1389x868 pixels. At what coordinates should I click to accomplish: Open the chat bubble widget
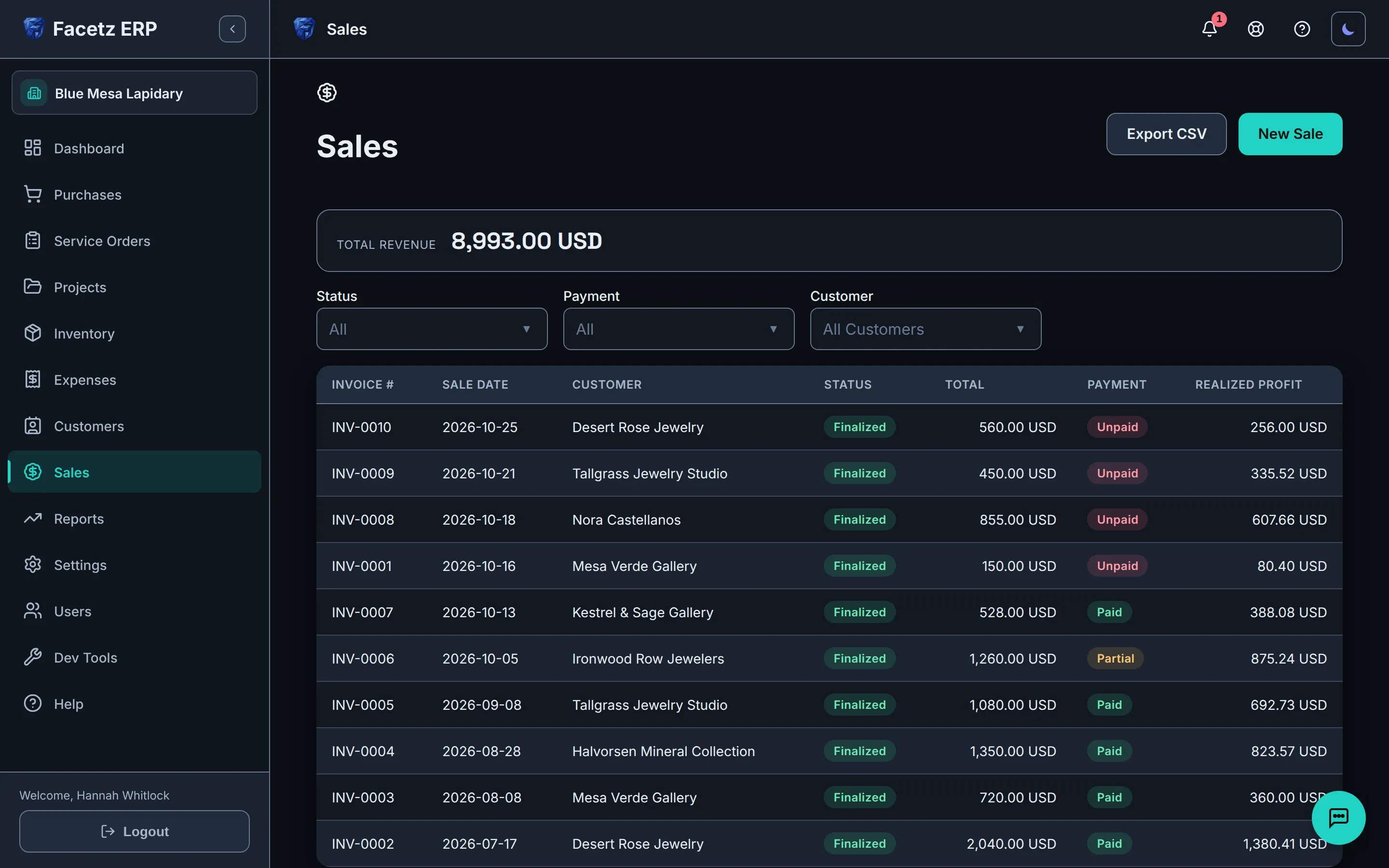1338,817
